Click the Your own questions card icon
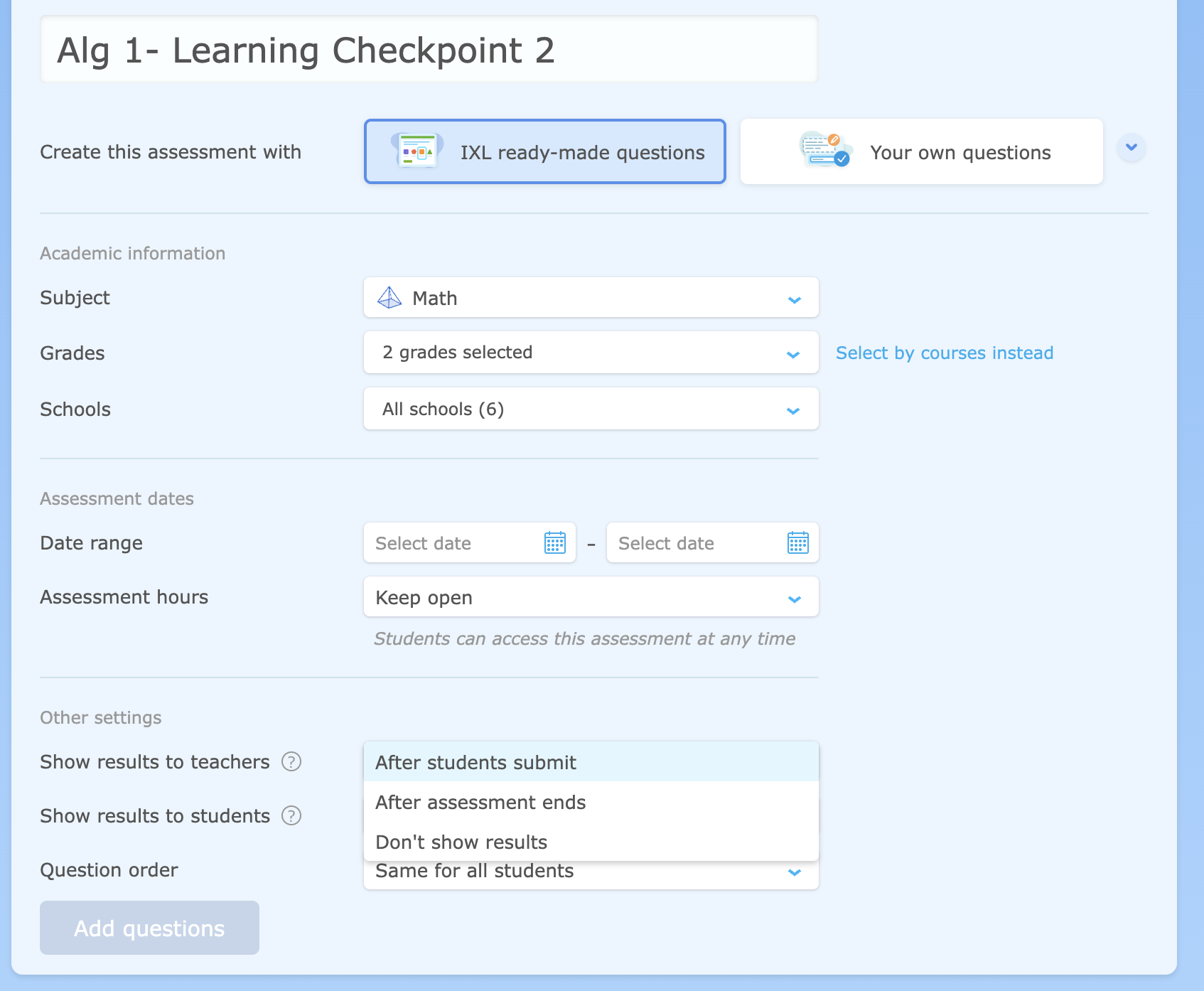Screen dimensions: 1204x991 coord(824,151)
